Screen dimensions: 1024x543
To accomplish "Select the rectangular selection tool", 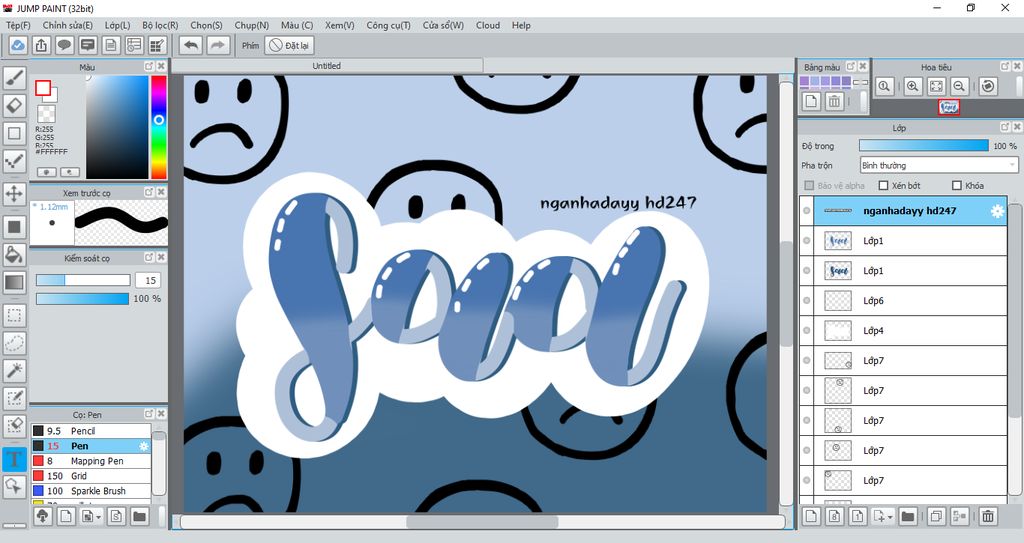I will point(14,315).
